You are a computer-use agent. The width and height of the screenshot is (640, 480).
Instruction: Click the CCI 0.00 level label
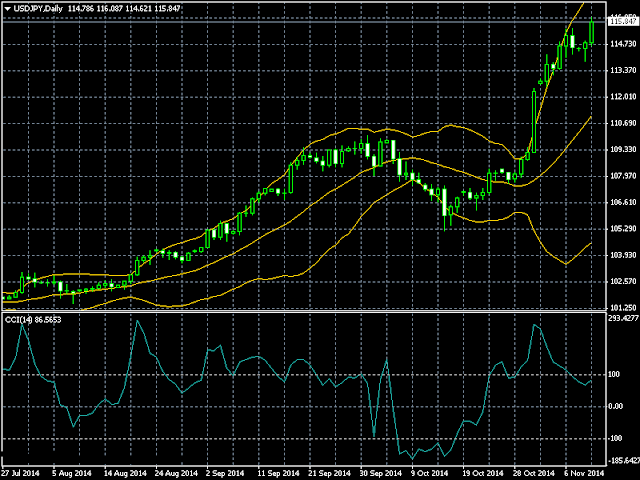[616, 407]
